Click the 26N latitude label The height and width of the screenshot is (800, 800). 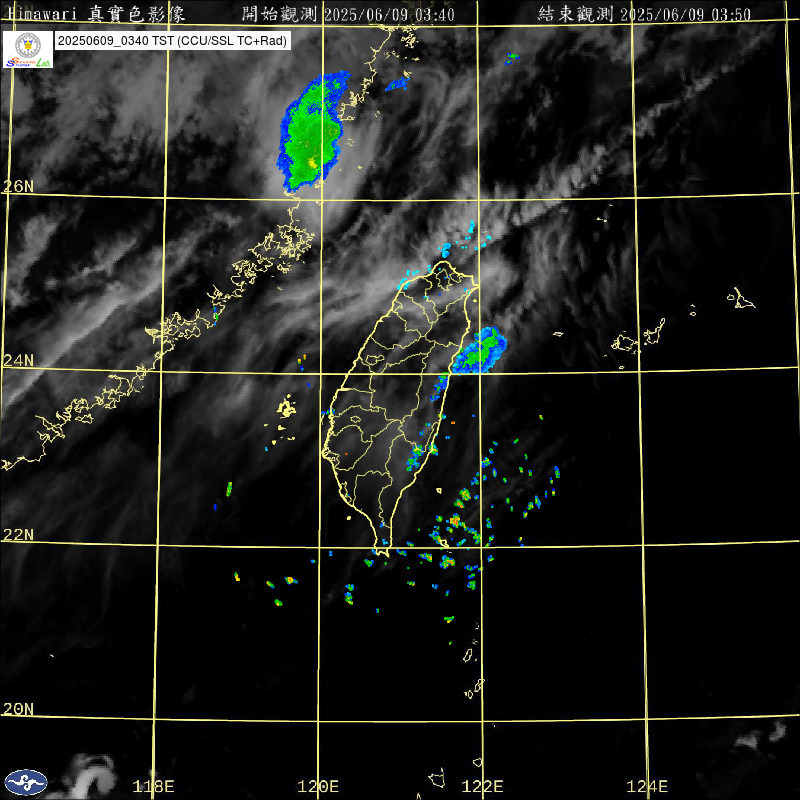(x=18, y=186)
